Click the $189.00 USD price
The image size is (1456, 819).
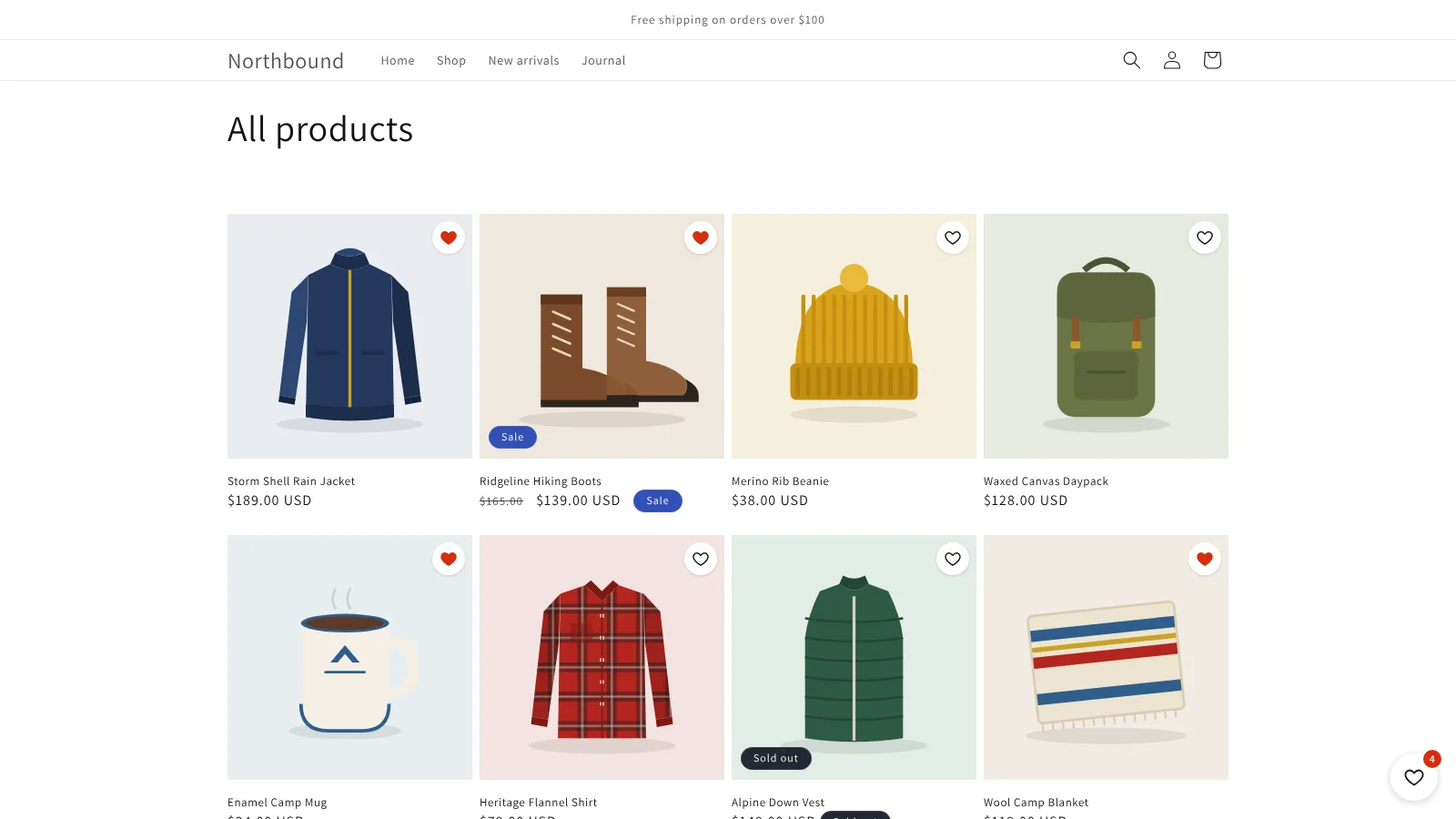pos(269,500)
